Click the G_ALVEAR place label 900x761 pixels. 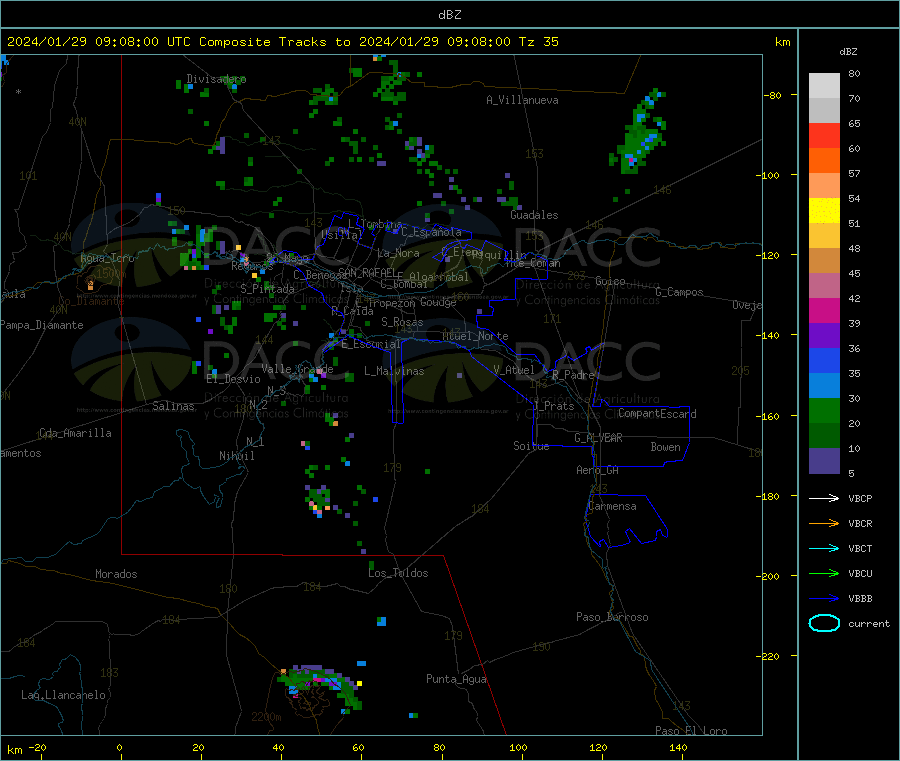point(598,438)
